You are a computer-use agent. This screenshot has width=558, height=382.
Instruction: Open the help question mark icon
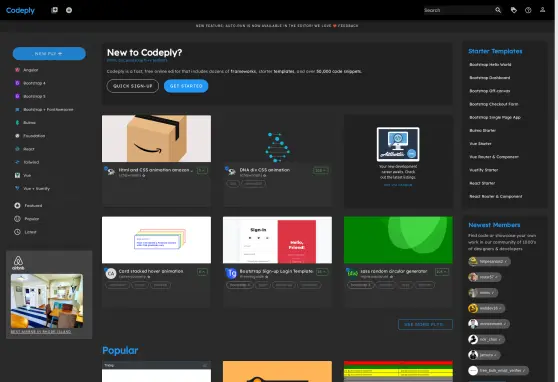pyautogui.click(x=528, y=10)
